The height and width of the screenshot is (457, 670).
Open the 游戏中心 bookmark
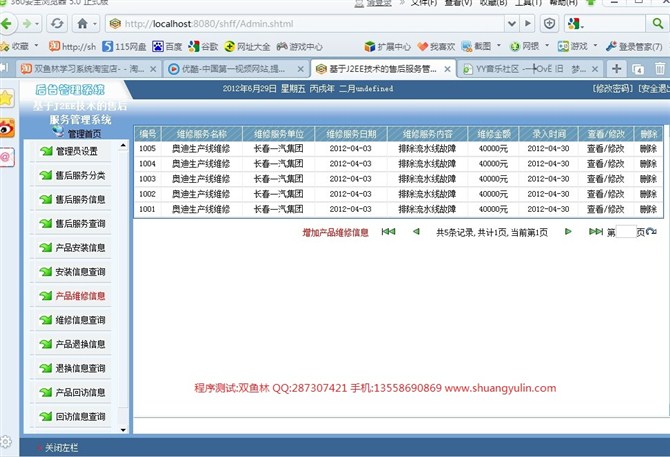[300, 47]
